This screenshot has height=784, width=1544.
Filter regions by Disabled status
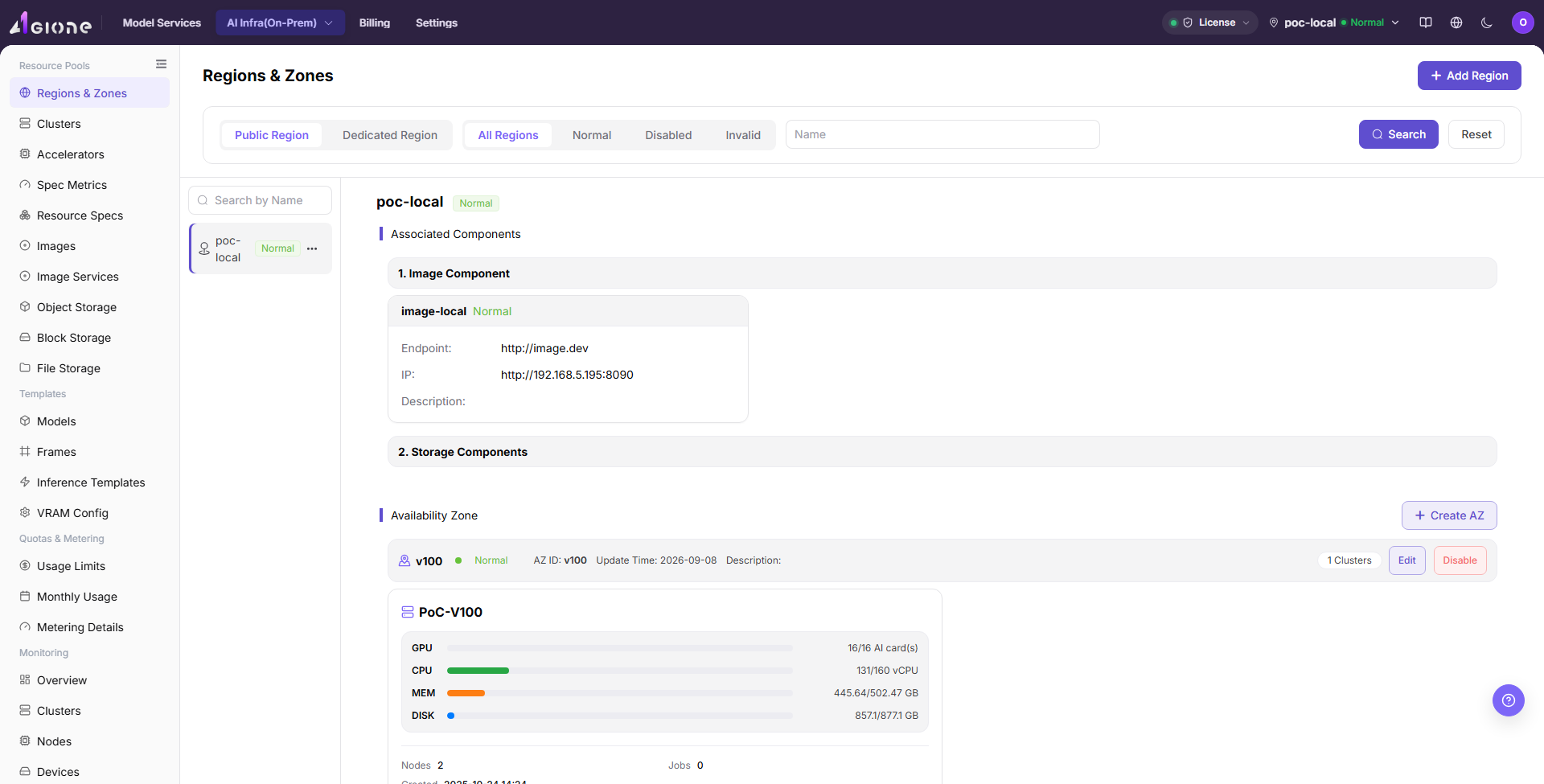[x=668, y=135]
